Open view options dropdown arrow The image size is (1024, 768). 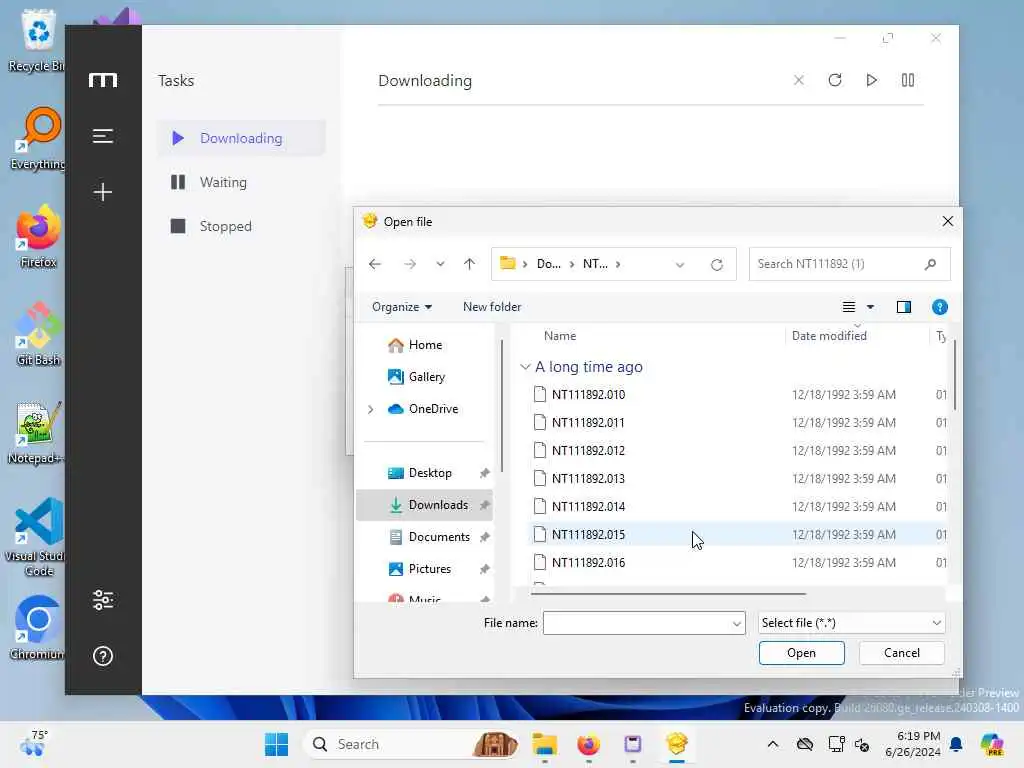[870, 307]
